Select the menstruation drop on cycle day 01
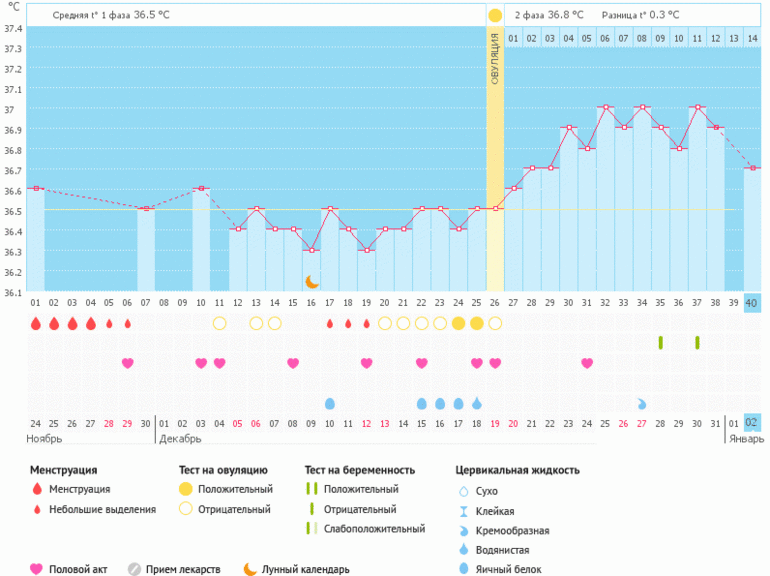This screenshot has height=576, width=770. tap(35, 323)
